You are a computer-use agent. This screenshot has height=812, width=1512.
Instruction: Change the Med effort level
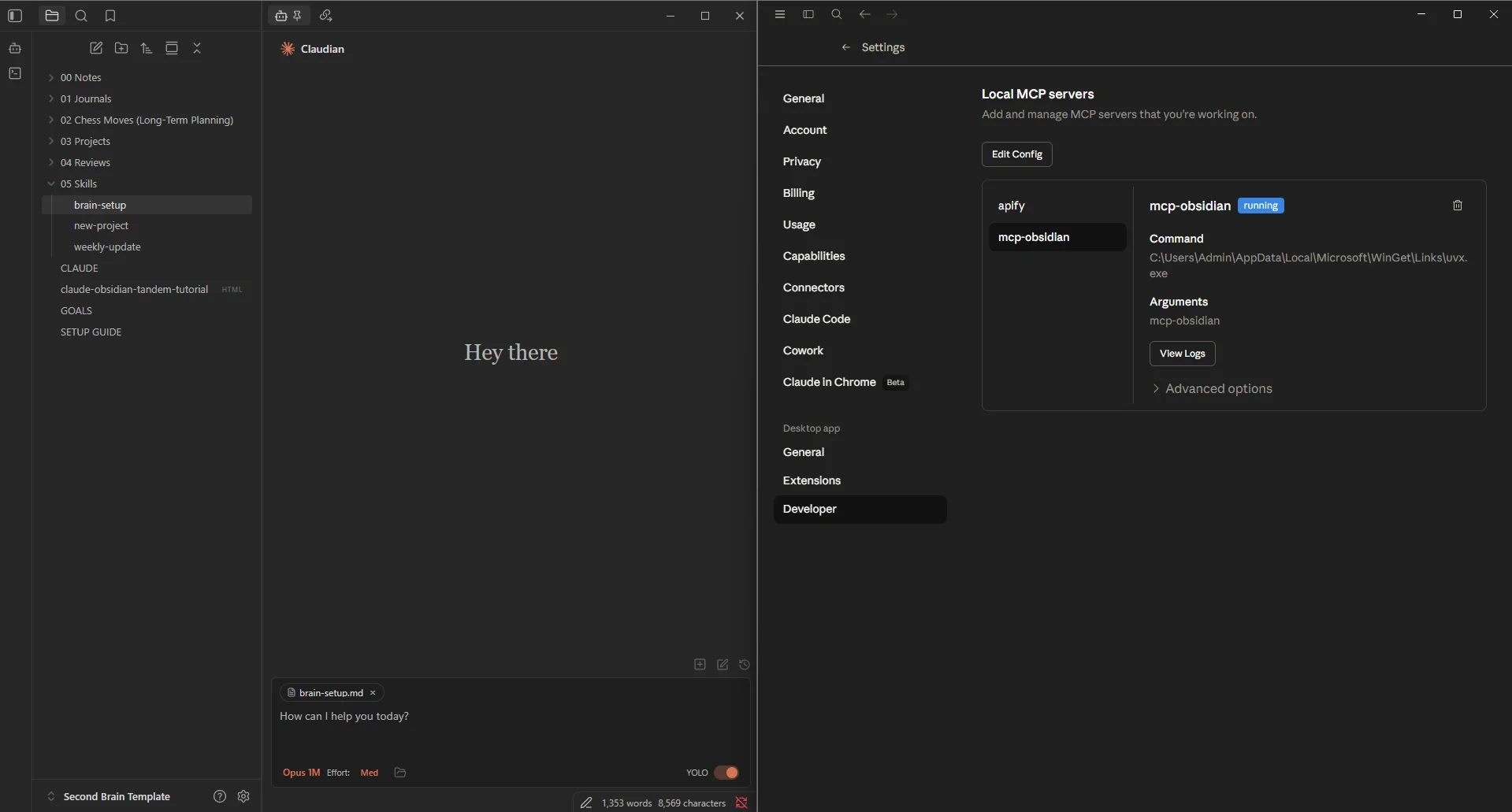point(370,773)
